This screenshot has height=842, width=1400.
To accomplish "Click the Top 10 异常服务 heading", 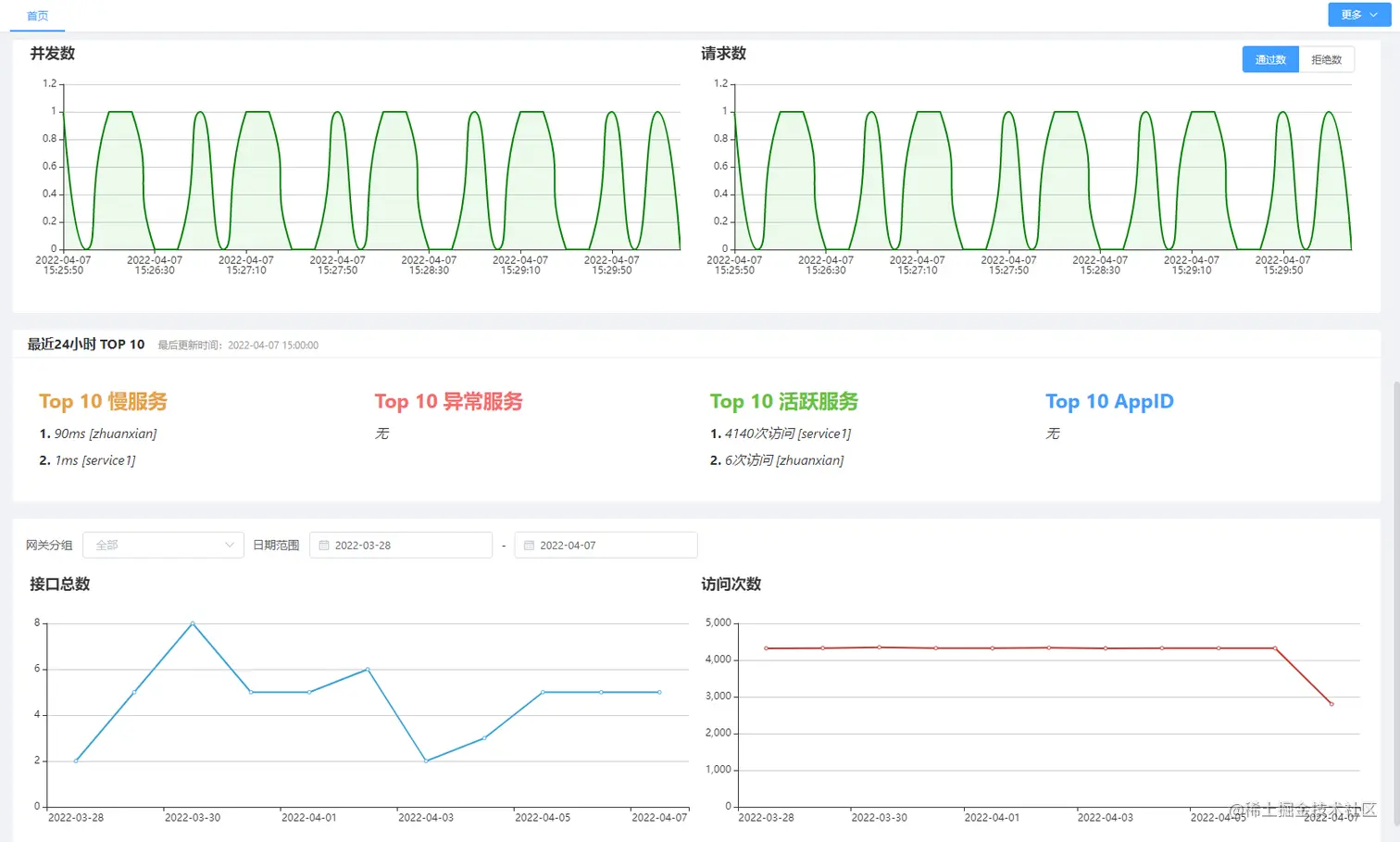I will 448,401.
